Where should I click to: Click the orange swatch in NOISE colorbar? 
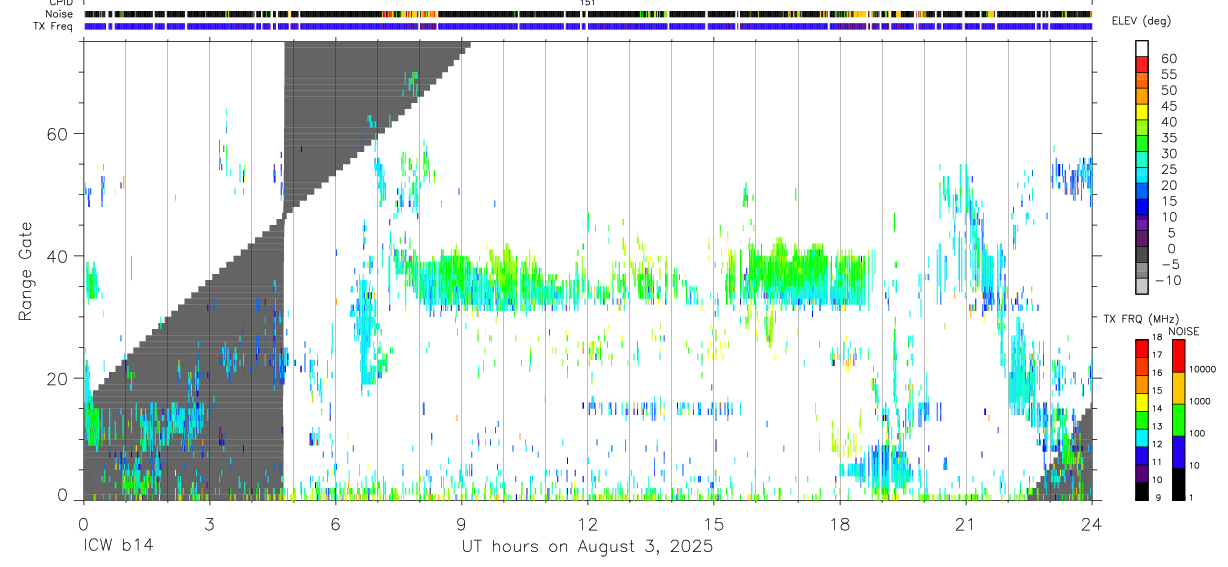1178,388
